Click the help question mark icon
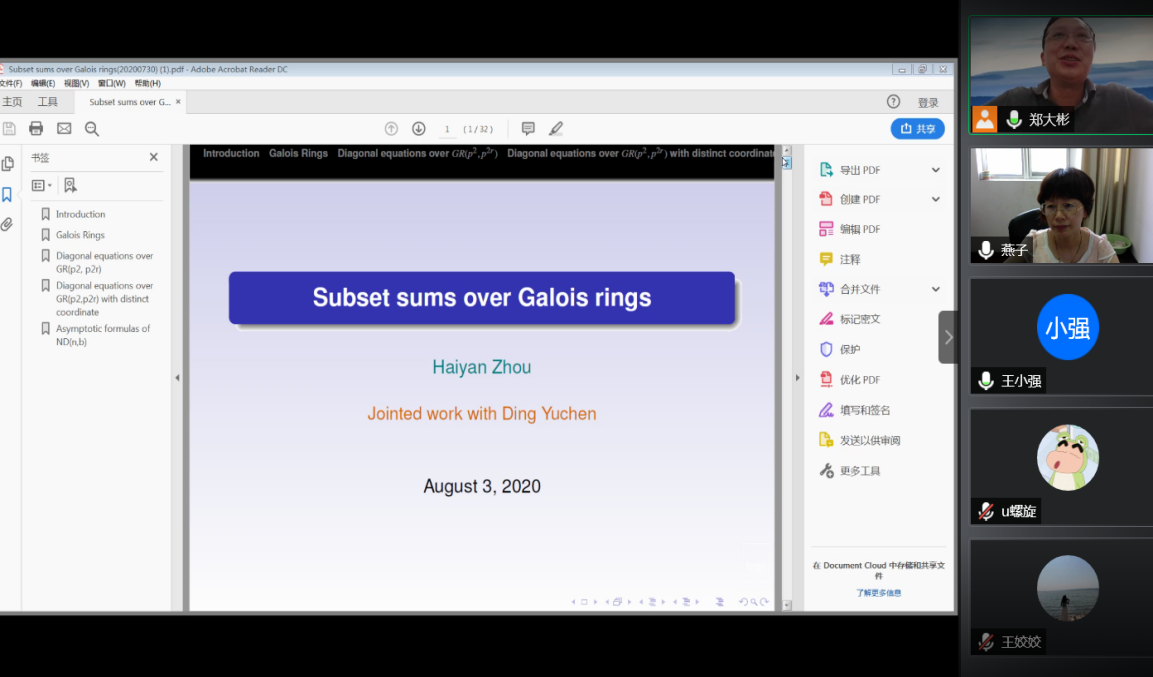 click(x=893, y=102)
